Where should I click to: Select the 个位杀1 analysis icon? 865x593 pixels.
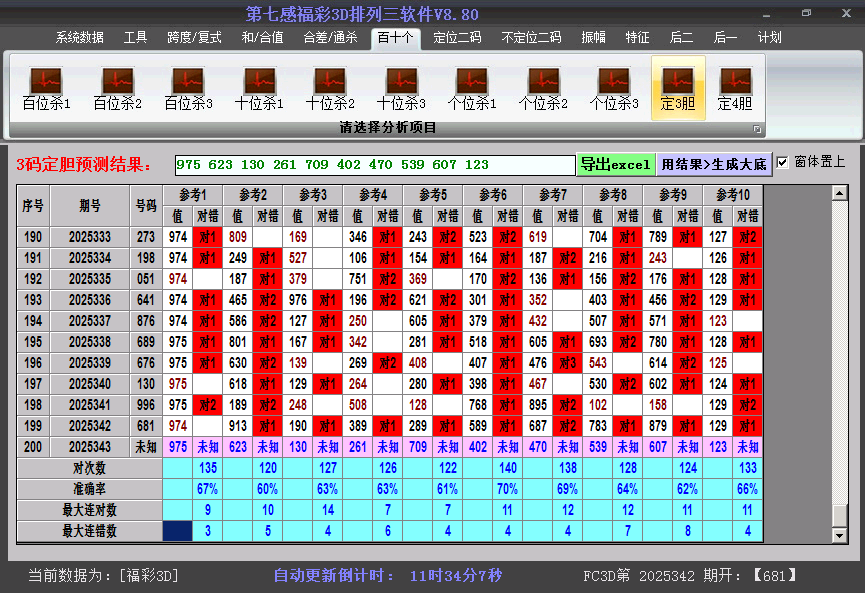pyautogui.click(x=471, y=85)
